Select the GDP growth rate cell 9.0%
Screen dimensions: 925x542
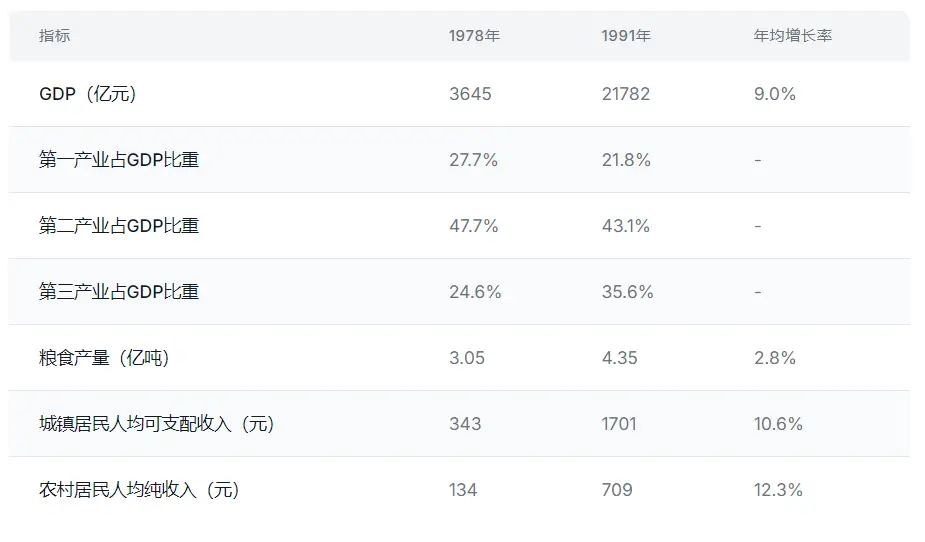[775, 94]
